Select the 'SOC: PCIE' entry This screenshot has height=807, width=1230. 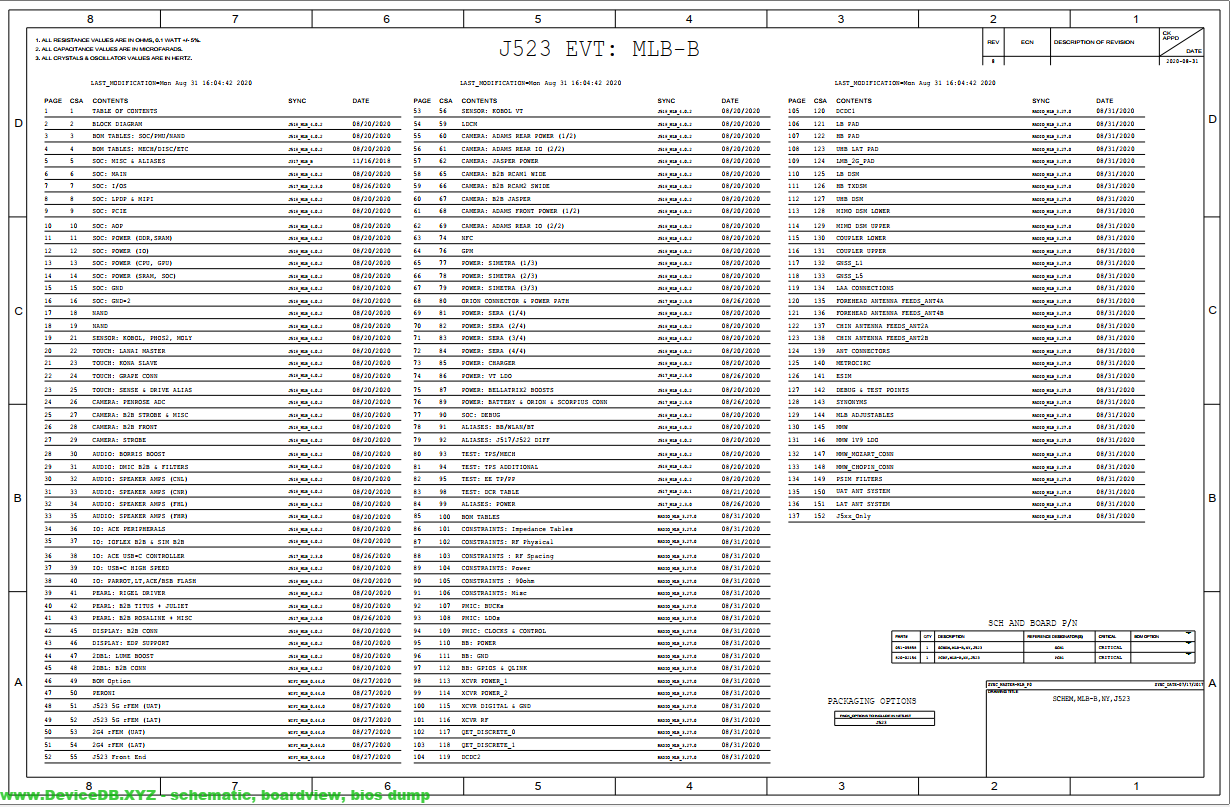coord(111,211)
